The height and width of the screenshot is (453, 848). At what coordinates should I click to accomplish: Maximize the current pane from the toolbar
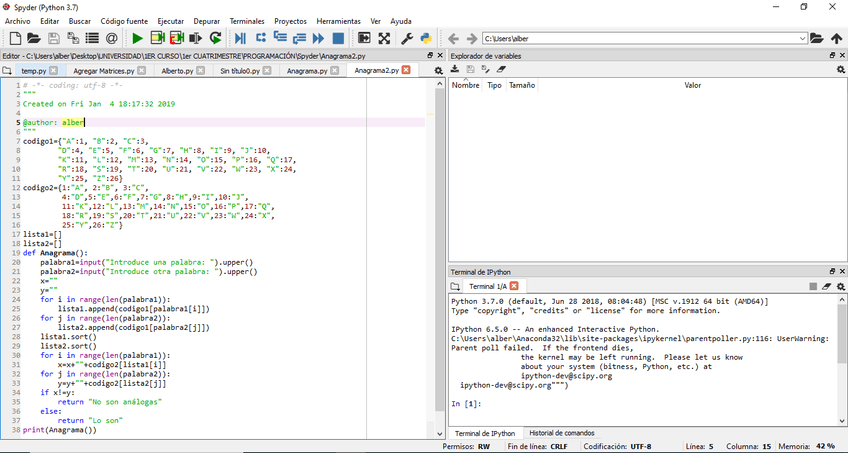click(364, 39)
